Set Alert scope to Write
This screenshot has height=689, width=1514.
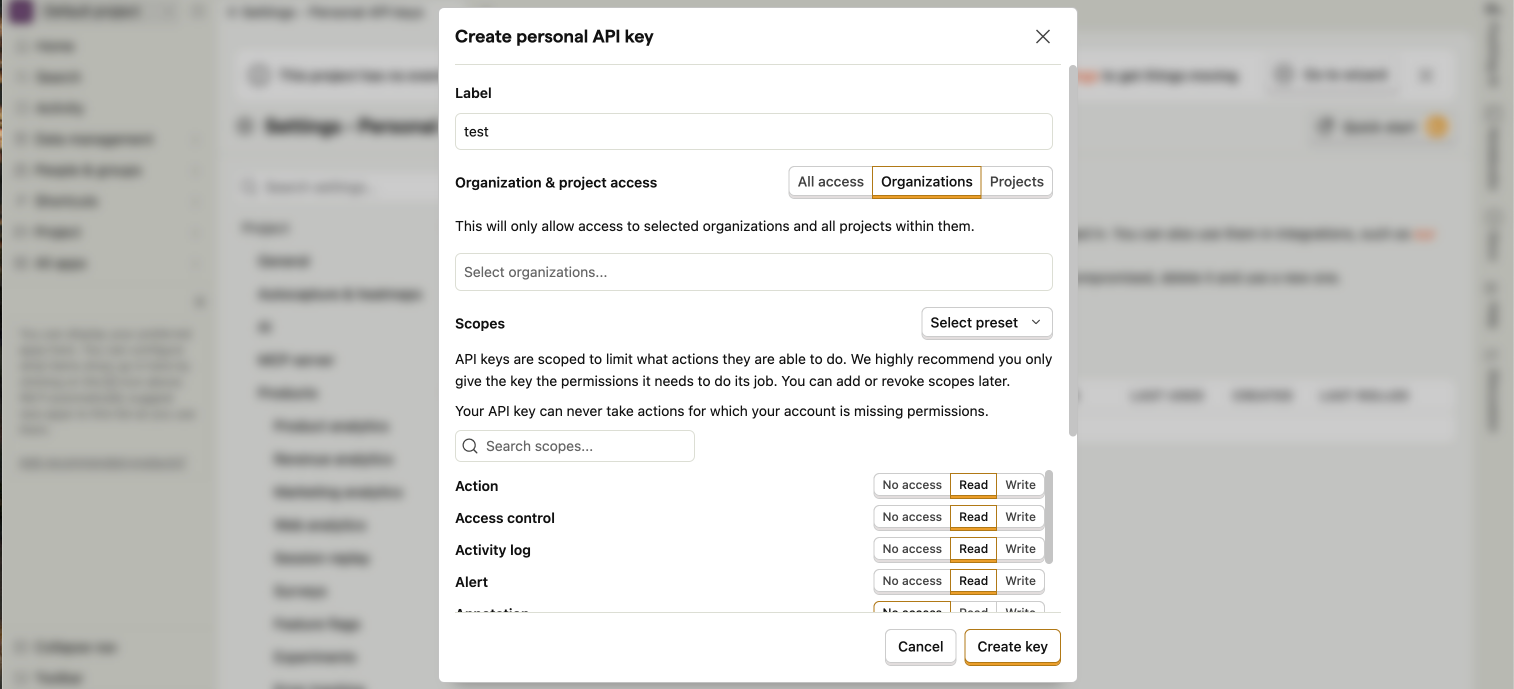[x=1020, y=581]
